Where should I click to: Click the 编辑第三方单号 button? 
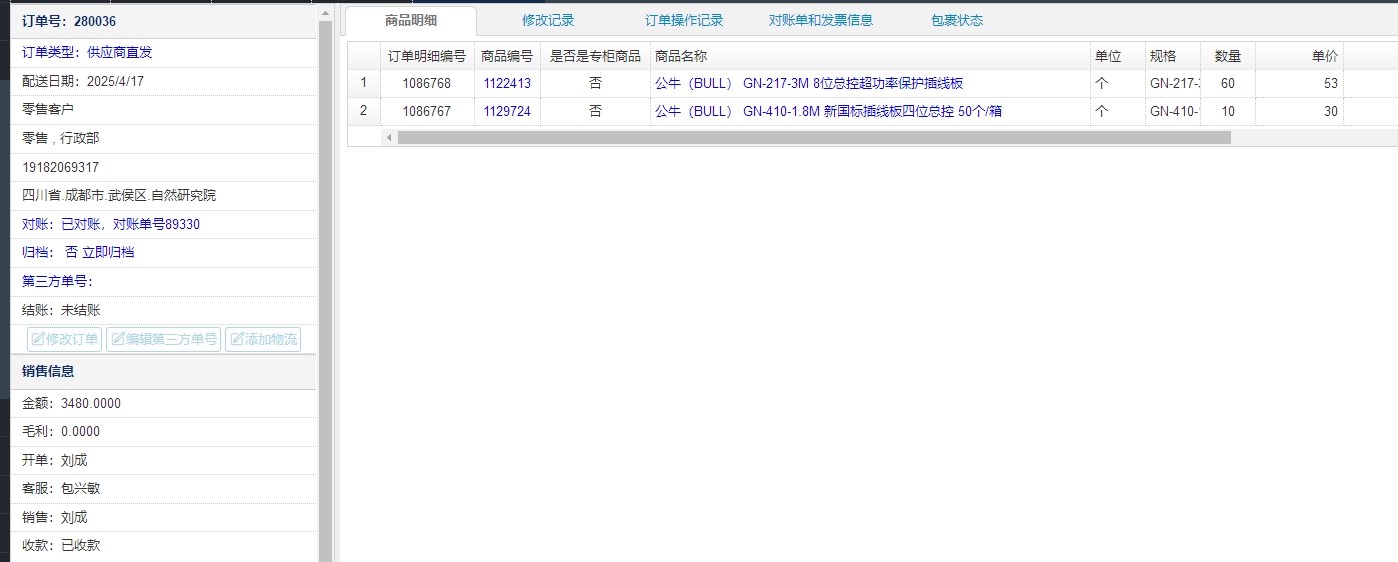pos(163,339)
